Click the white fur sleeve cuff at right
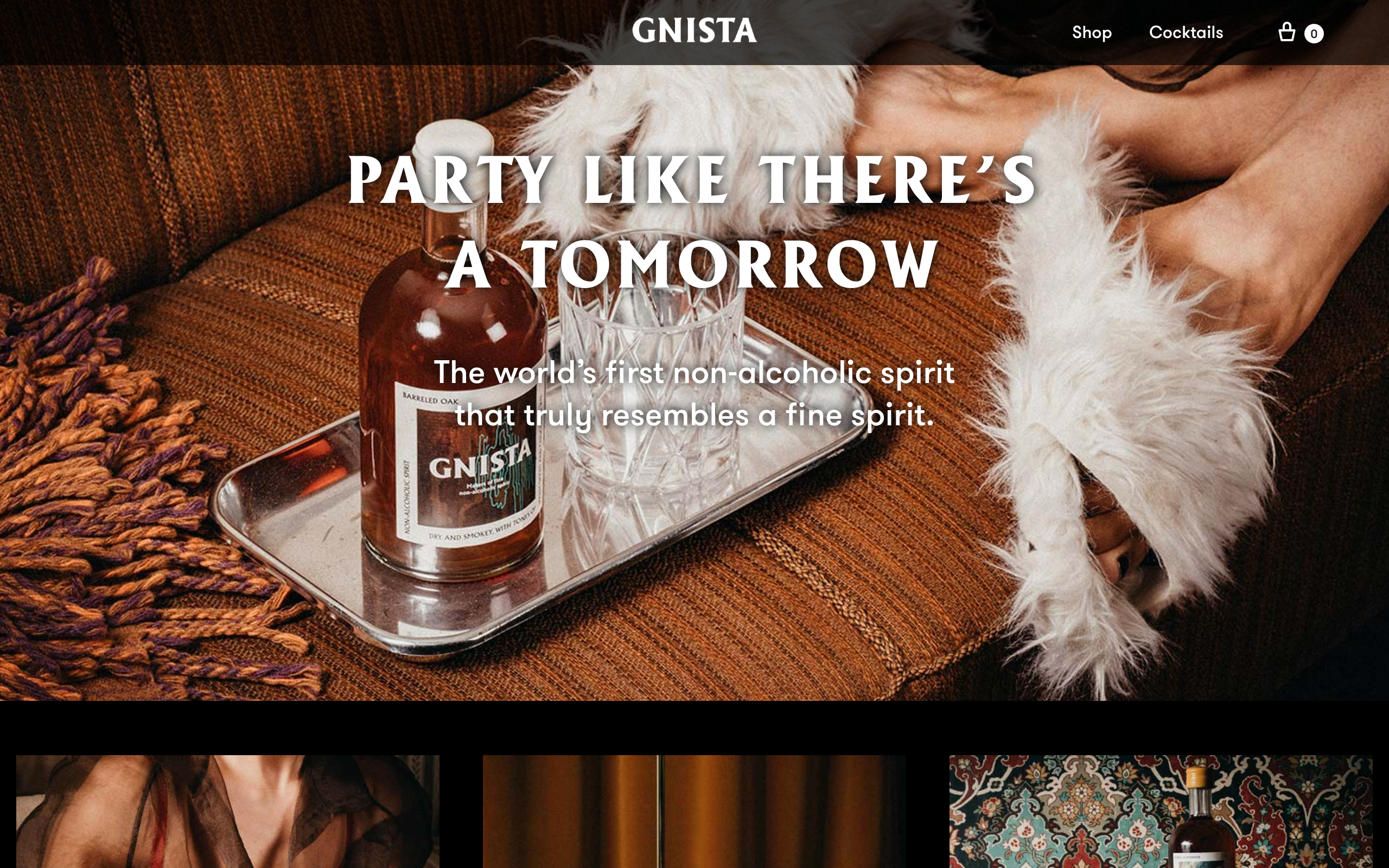Viewport: 1389px width, 868px height. pyautogui.click(x=1119, y=402)
